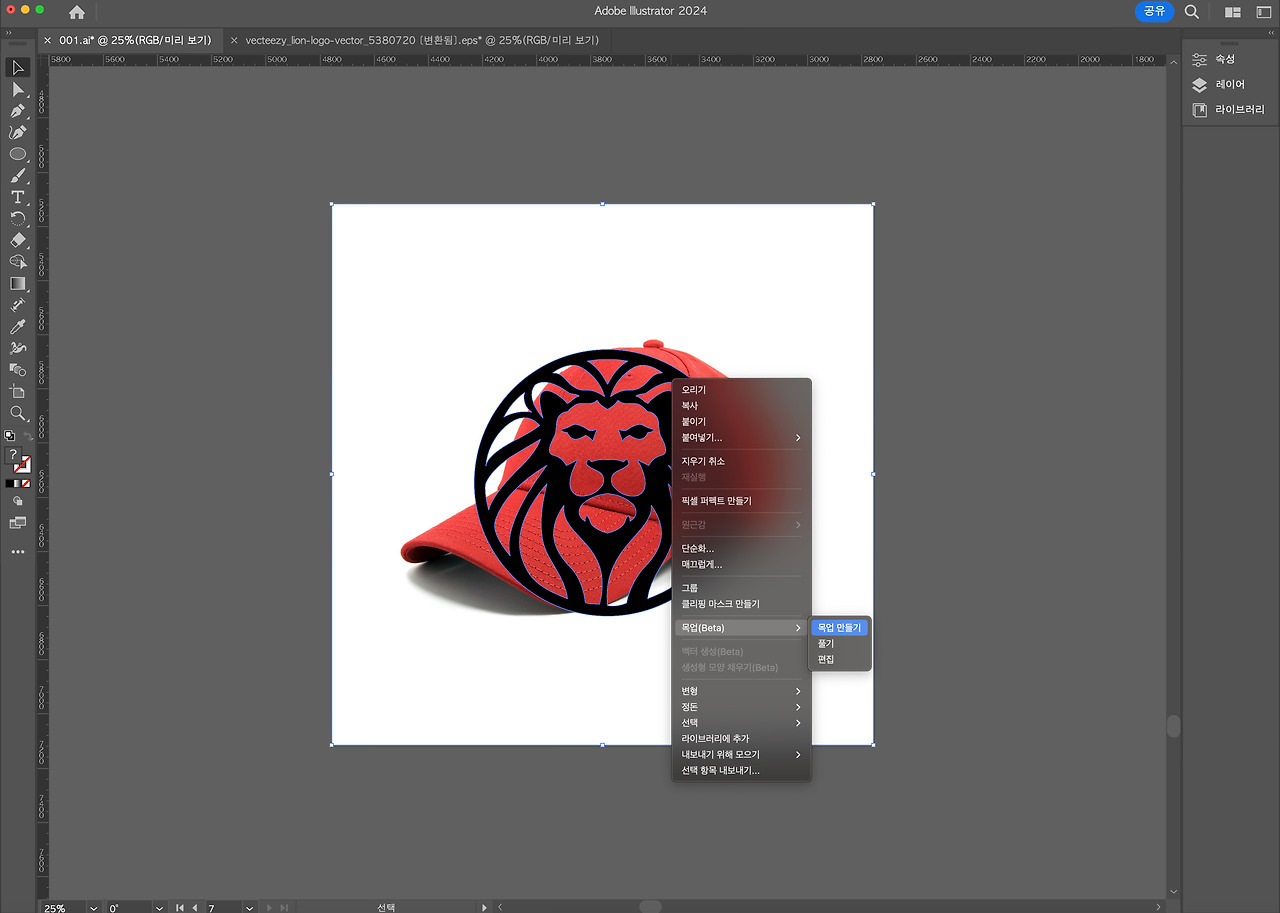The width and height of the screenshot is (1280, 913).
Task: Choose the Zoom tool
Action: (x=18, y=413)
